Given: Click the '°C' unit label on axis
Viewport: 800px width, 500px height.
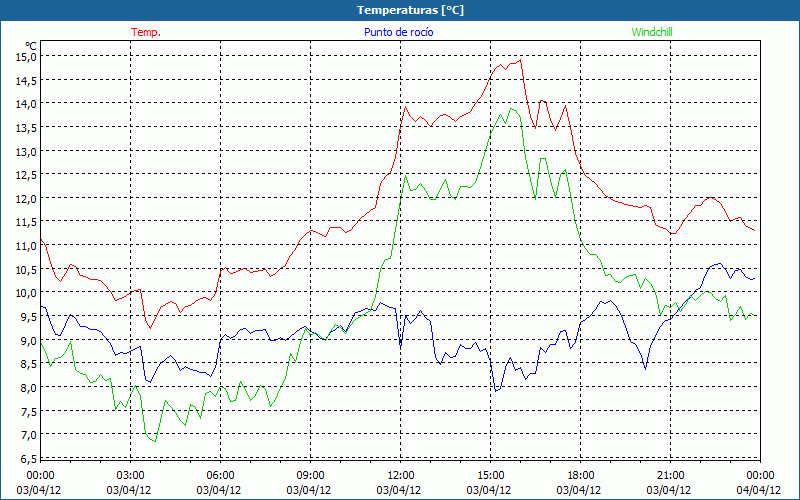Looking at the screenshot, I should pyautogui.click(x=31, y=45).
